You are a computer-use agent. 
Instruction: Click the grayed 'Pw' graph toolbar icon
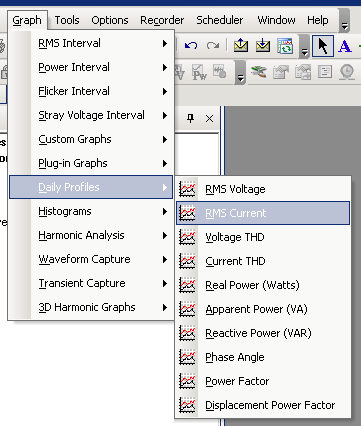click(x=199, y=72)
